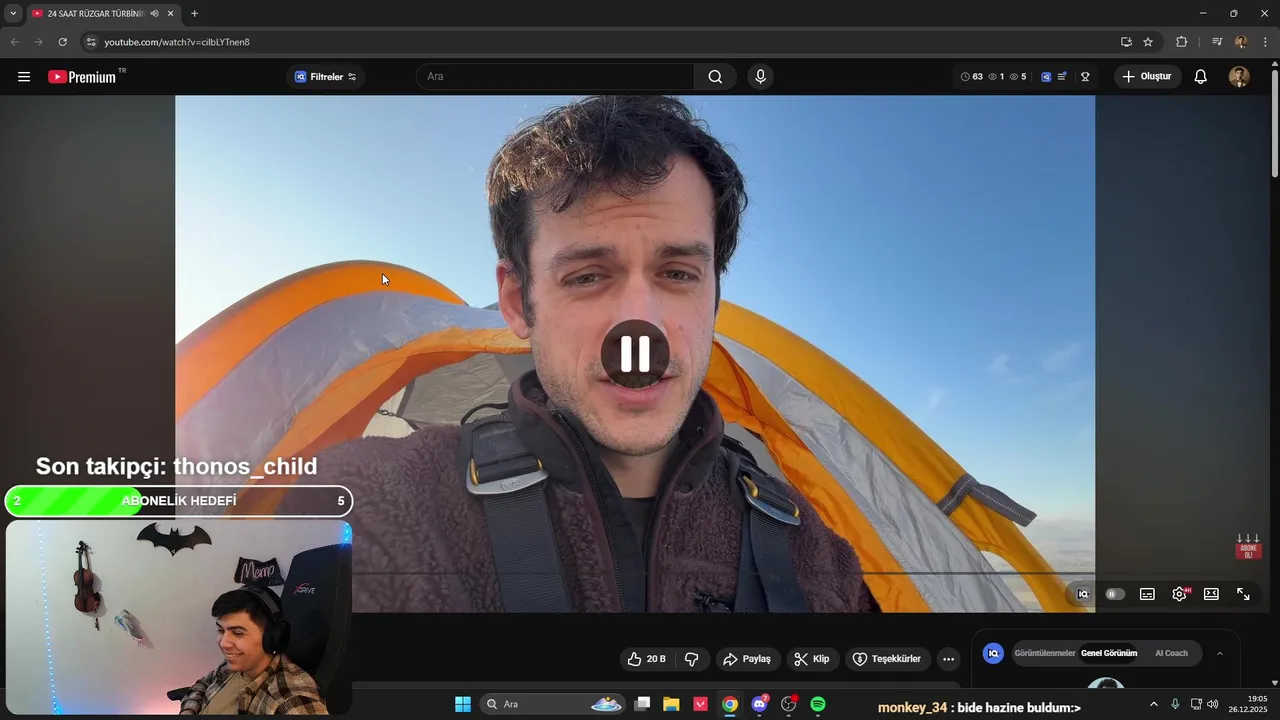Select the '24 SAAT RÜZGAR TÜRBİNİ' tab
Screen dimensions: 1280x720
(x=95, y=13)
